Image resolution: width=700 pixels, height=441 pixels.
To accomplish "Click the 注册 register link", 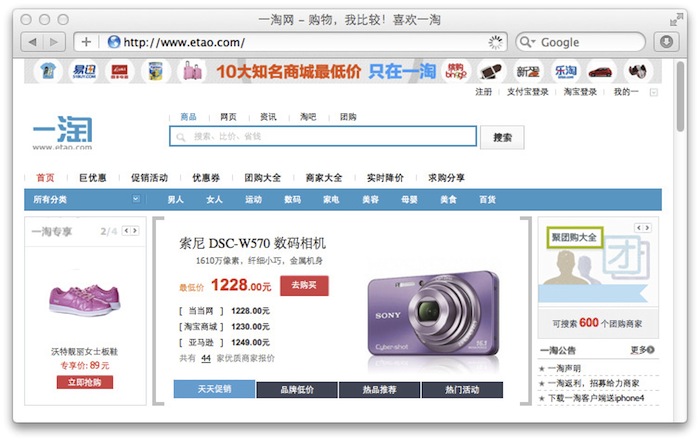I will pyautogui.click(x=483, y=92).
